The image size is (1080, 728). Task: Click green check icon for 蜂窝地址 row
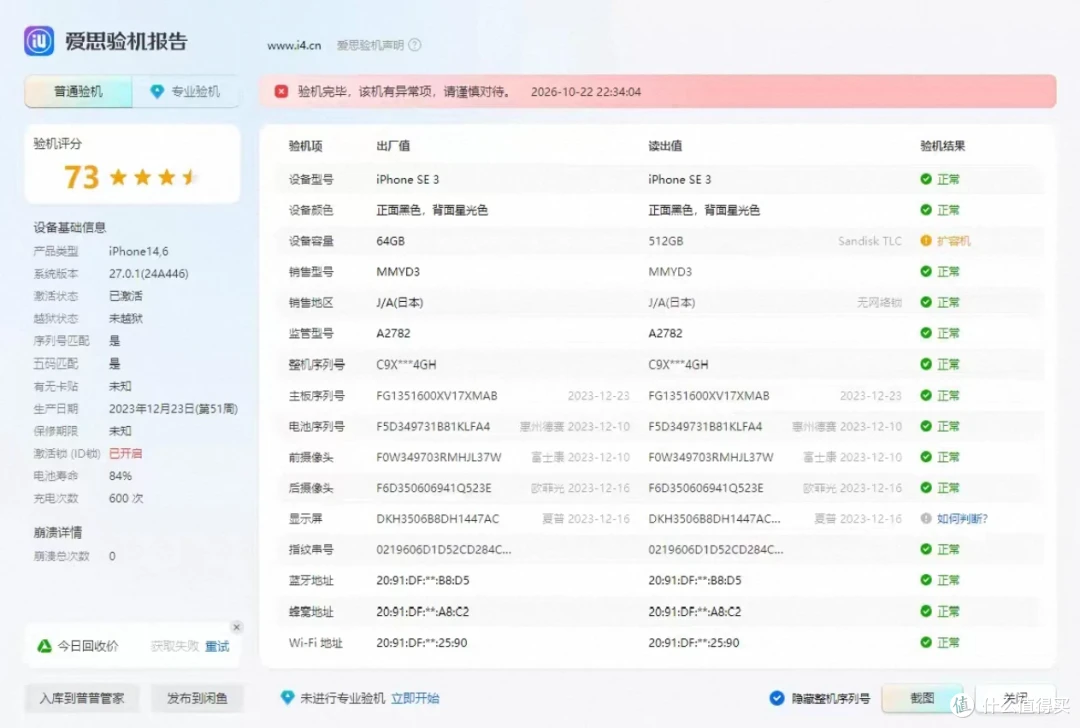click(926, 611)
